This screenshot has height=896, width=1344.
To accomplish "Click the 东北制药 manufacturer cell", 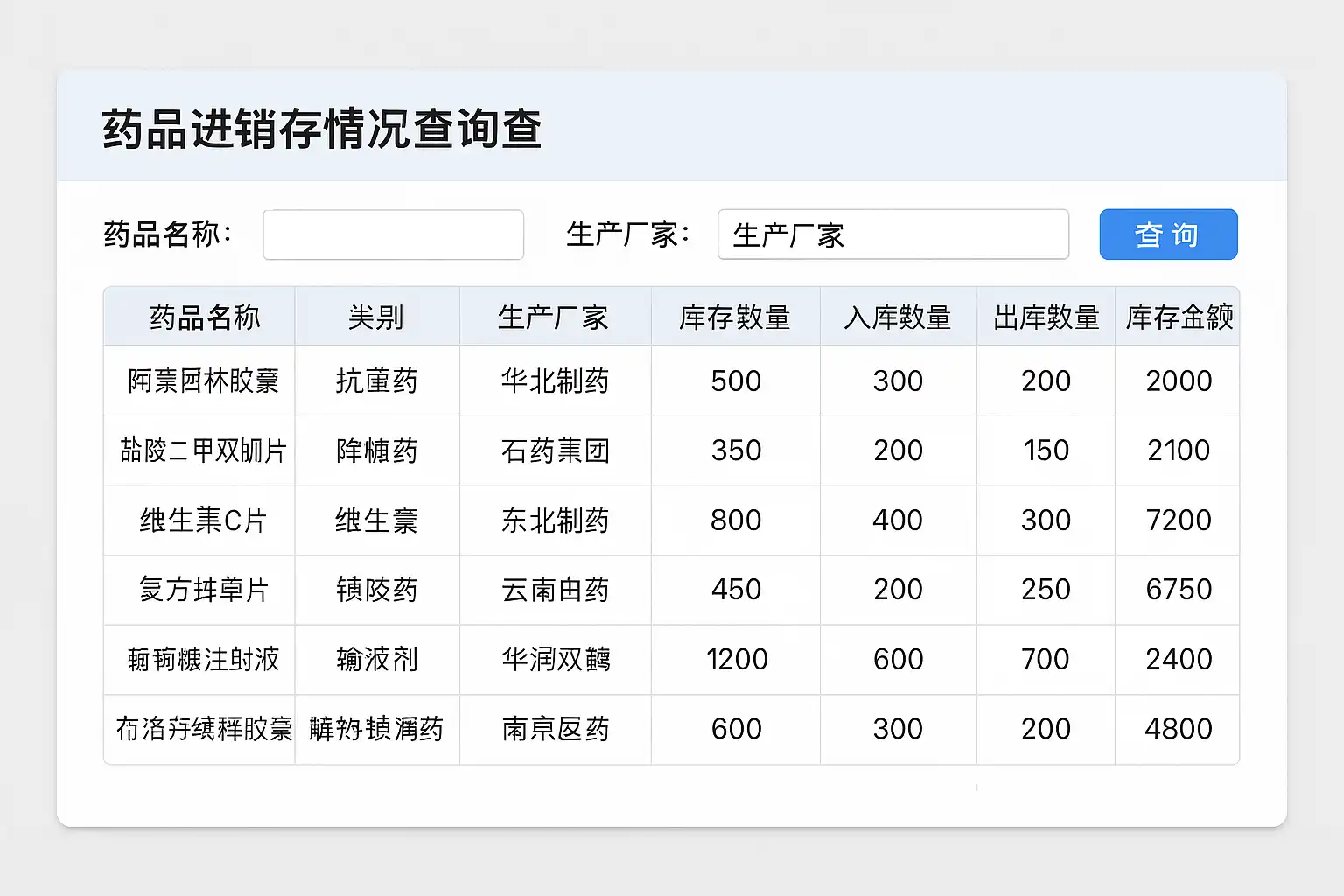I will point(555,521).
